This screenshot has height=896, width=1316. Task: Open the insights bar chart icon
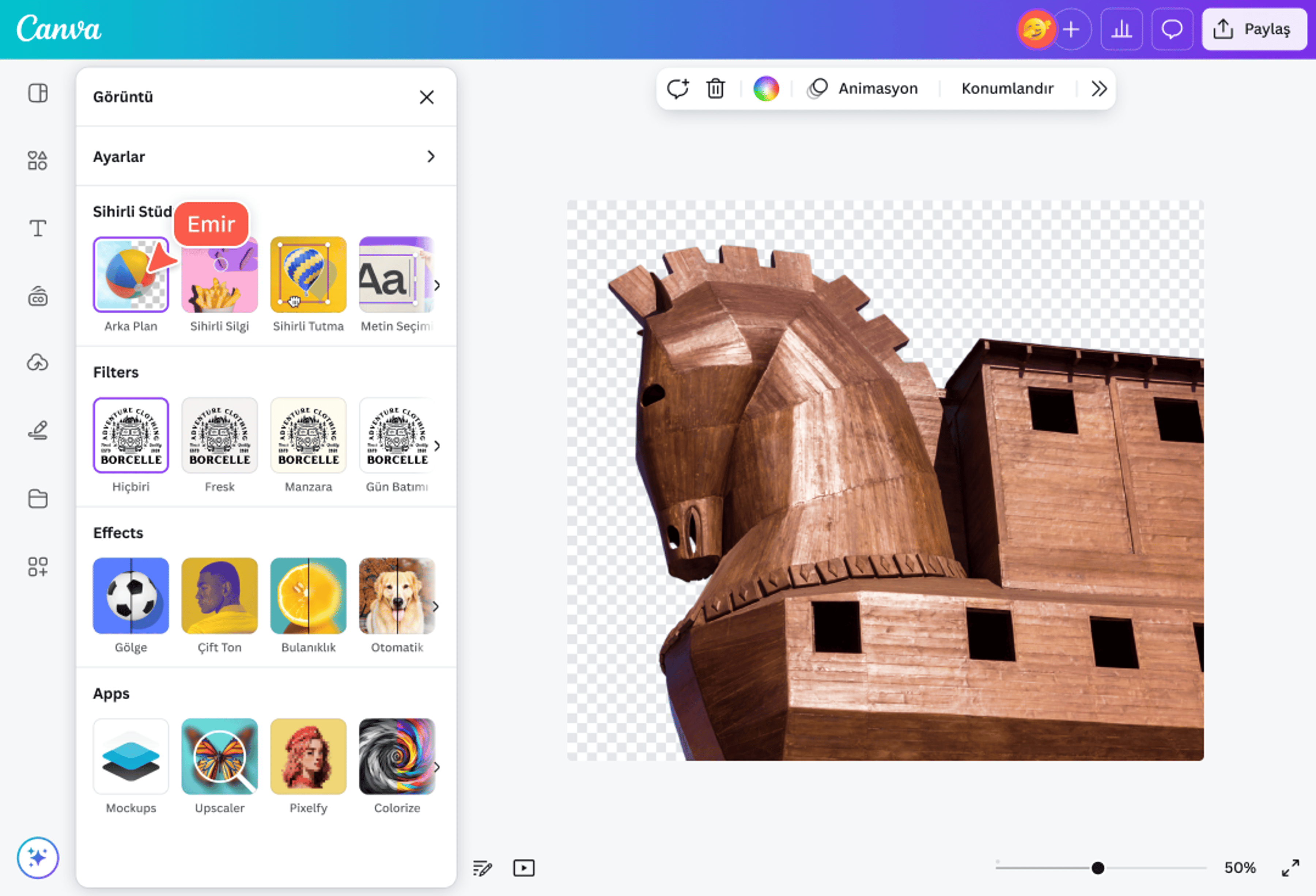coord(1121,30)
